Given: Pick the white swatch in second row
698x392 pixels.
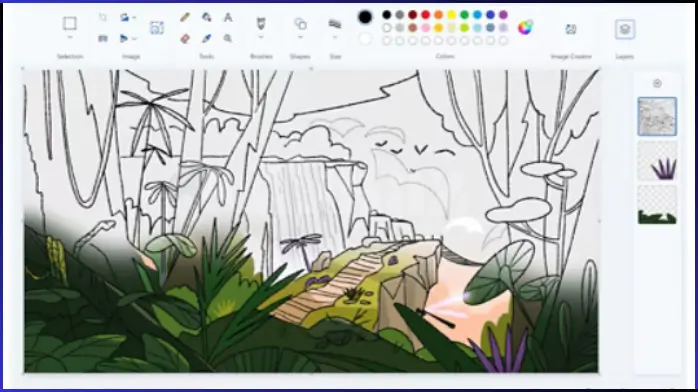Looking at the screenshot, I should pyautogui.click(x=387, y=28).
